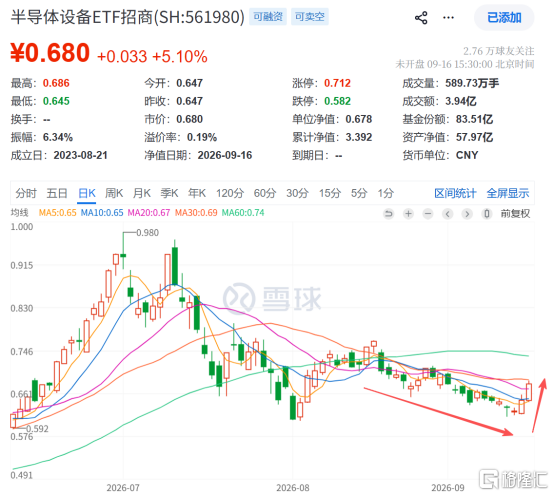Click the 振幅 value 6.34%
This screenshot has width=554, height=496.
pyautogui.click(x=58, y=137)
